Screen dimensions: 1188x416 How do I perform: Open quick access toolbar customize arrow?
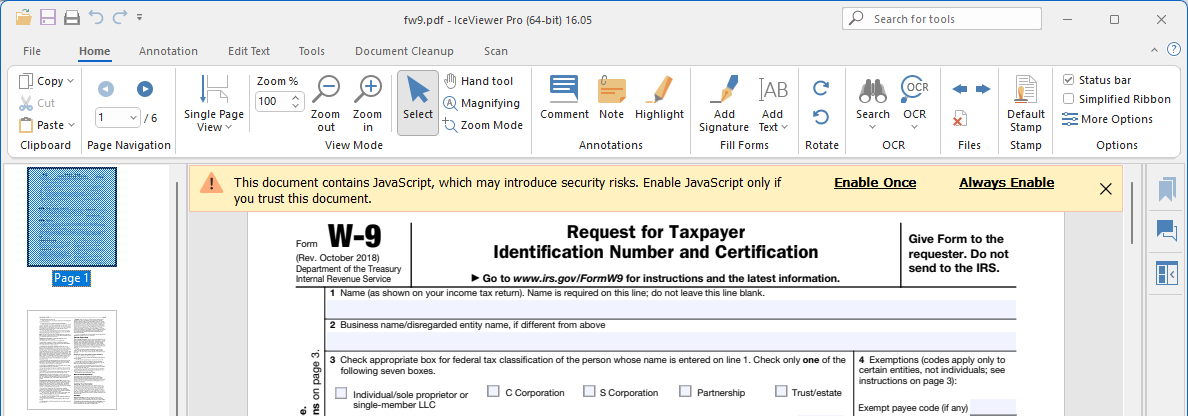[140, 17]
